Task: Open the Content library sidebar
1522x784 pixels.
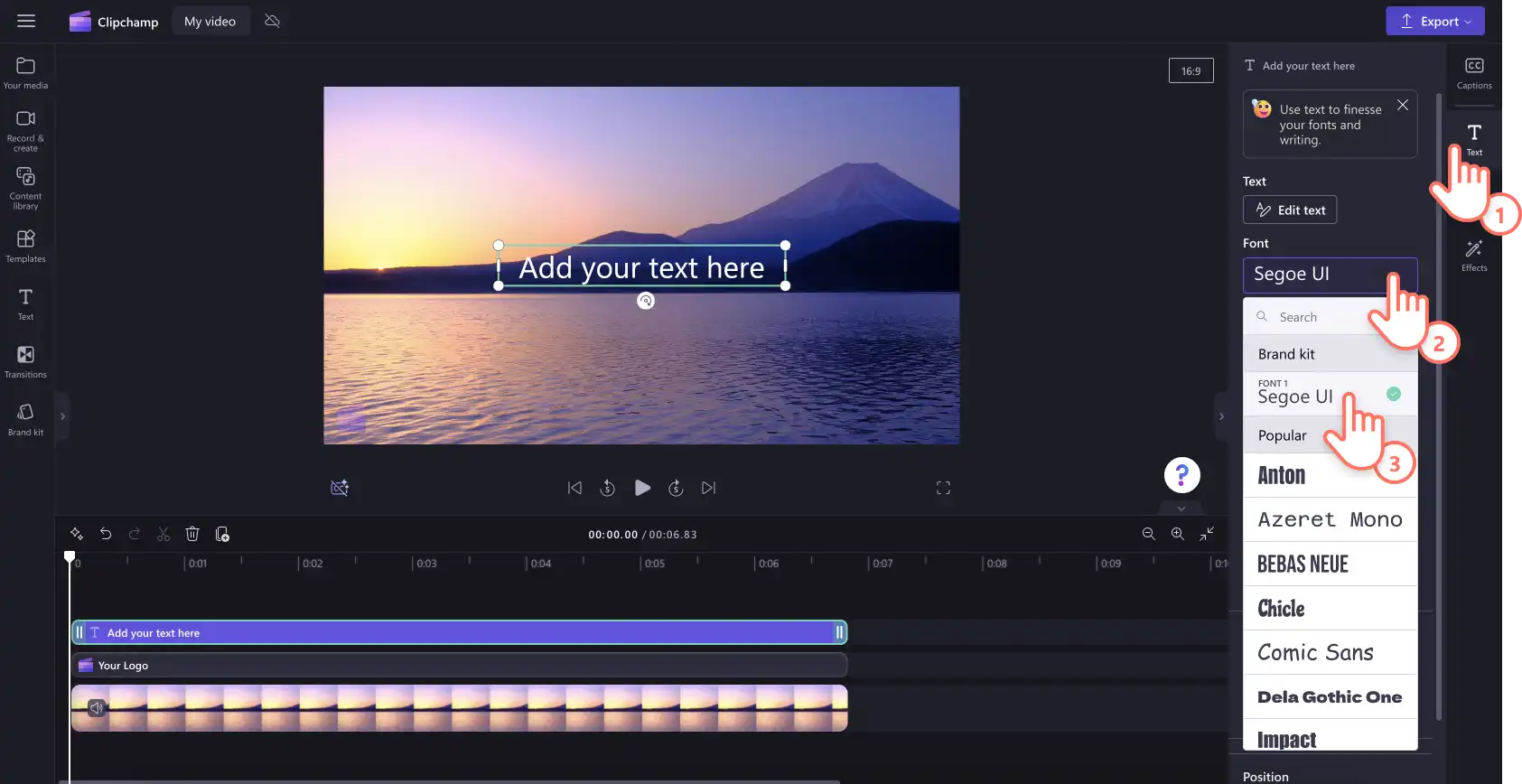Action: [x=25, y=188]
